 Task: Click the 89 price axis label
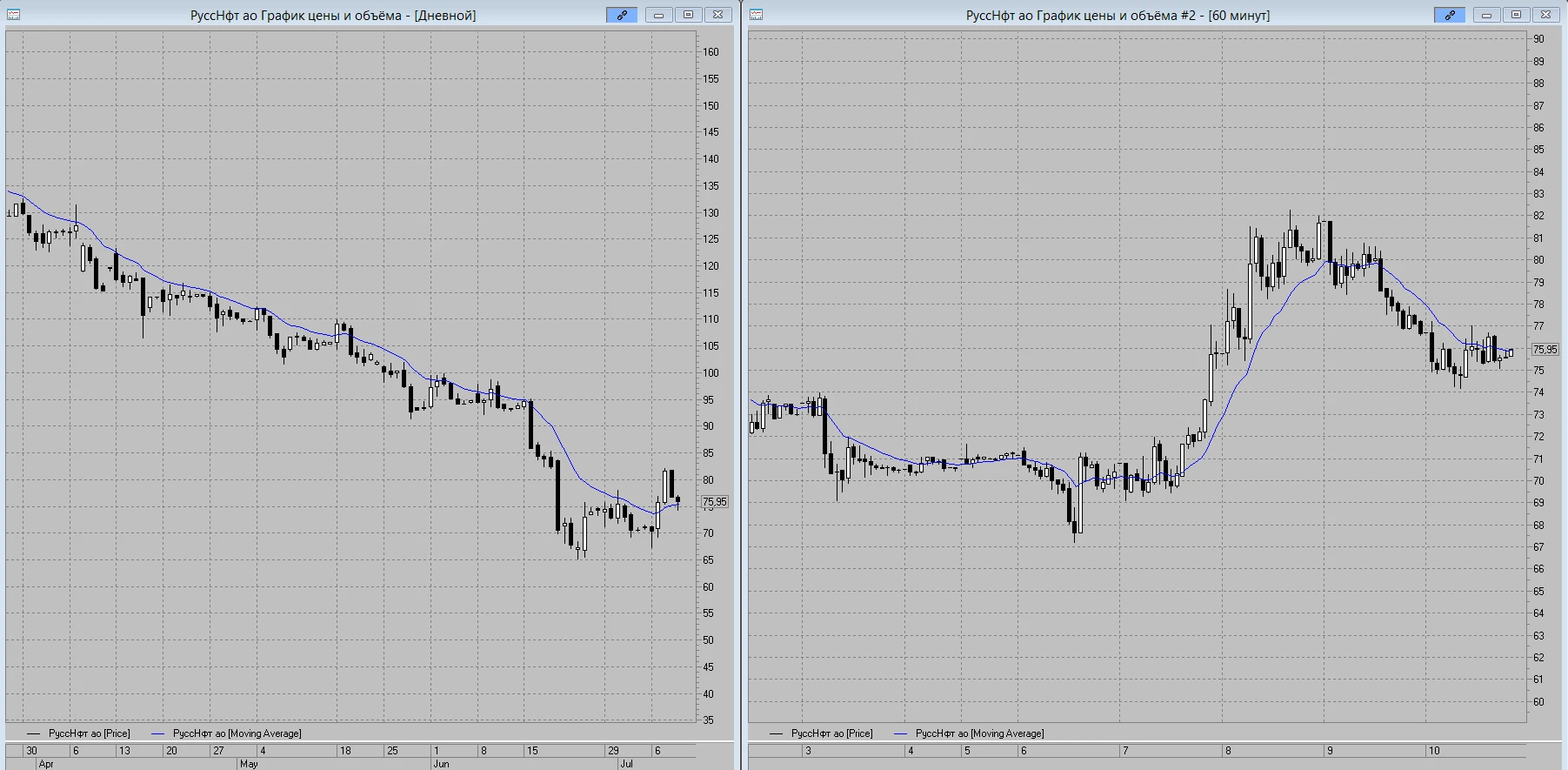coord(1539,62)
